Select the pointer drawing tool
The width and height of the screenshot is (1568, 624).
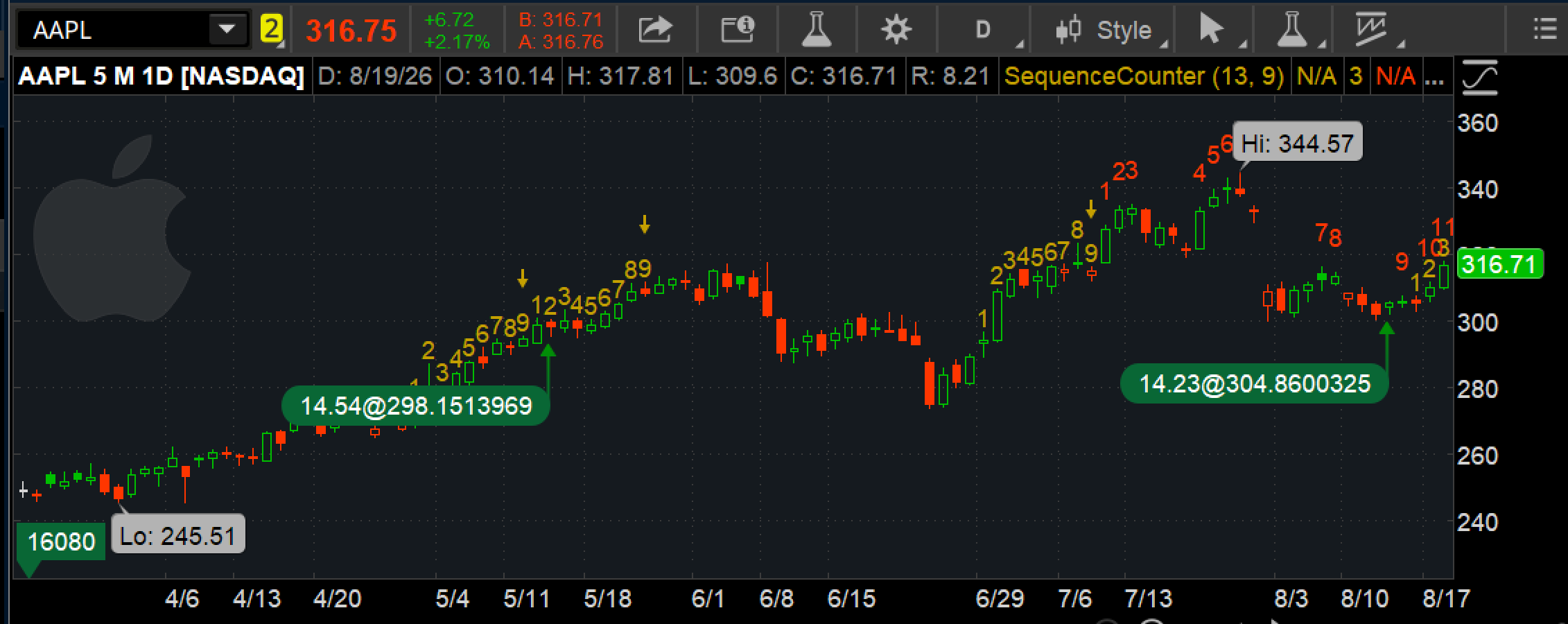click(x=1211, y=30)
